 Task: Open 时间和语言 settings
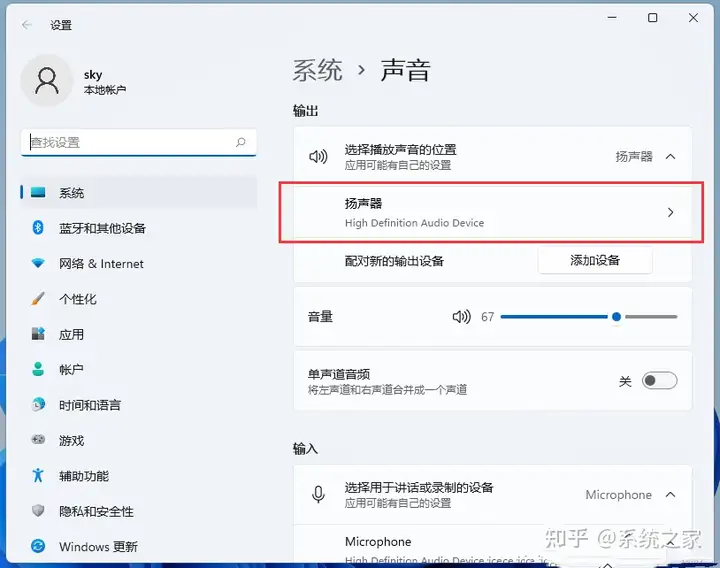pos(139,405)
